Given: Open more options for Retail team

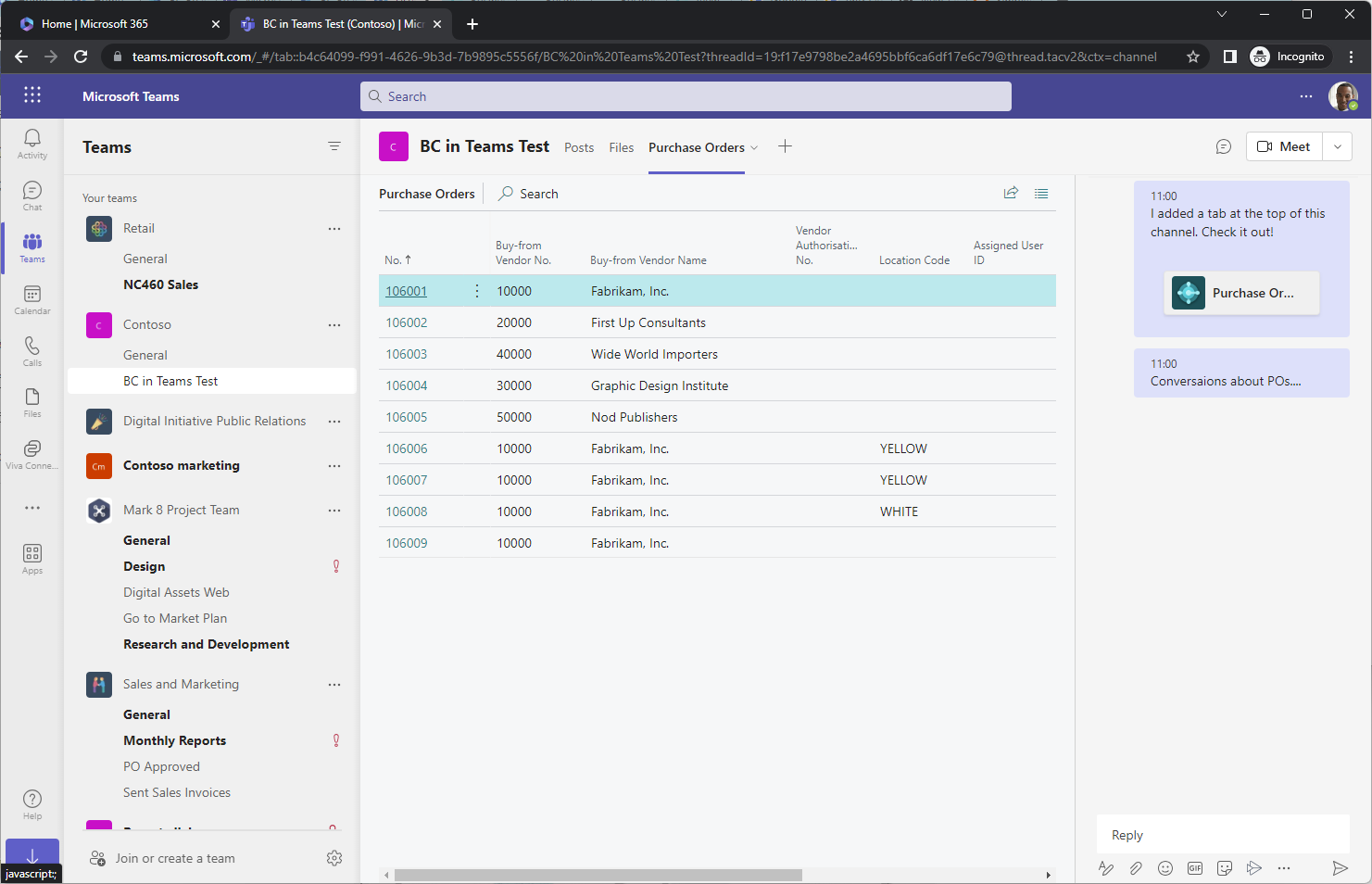Looking at the screenshot, I should [x=334, y=229].
